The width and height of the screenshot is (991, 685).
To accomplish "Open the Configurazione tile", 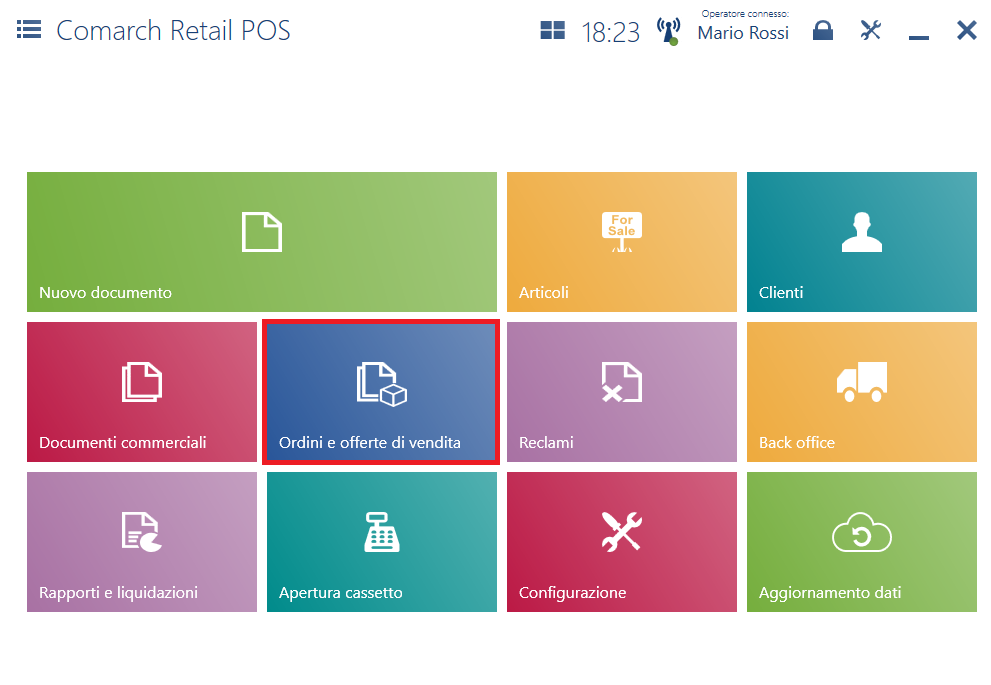I will 622,542.
